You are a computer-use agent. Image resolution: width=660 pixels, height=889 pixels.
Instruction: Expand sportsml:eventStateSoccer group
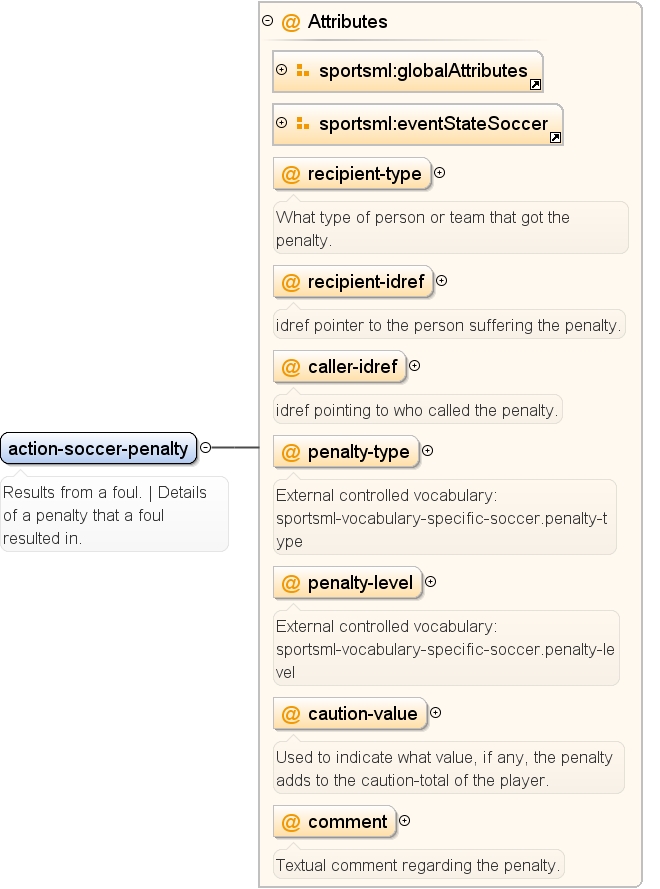coord(281,122)
